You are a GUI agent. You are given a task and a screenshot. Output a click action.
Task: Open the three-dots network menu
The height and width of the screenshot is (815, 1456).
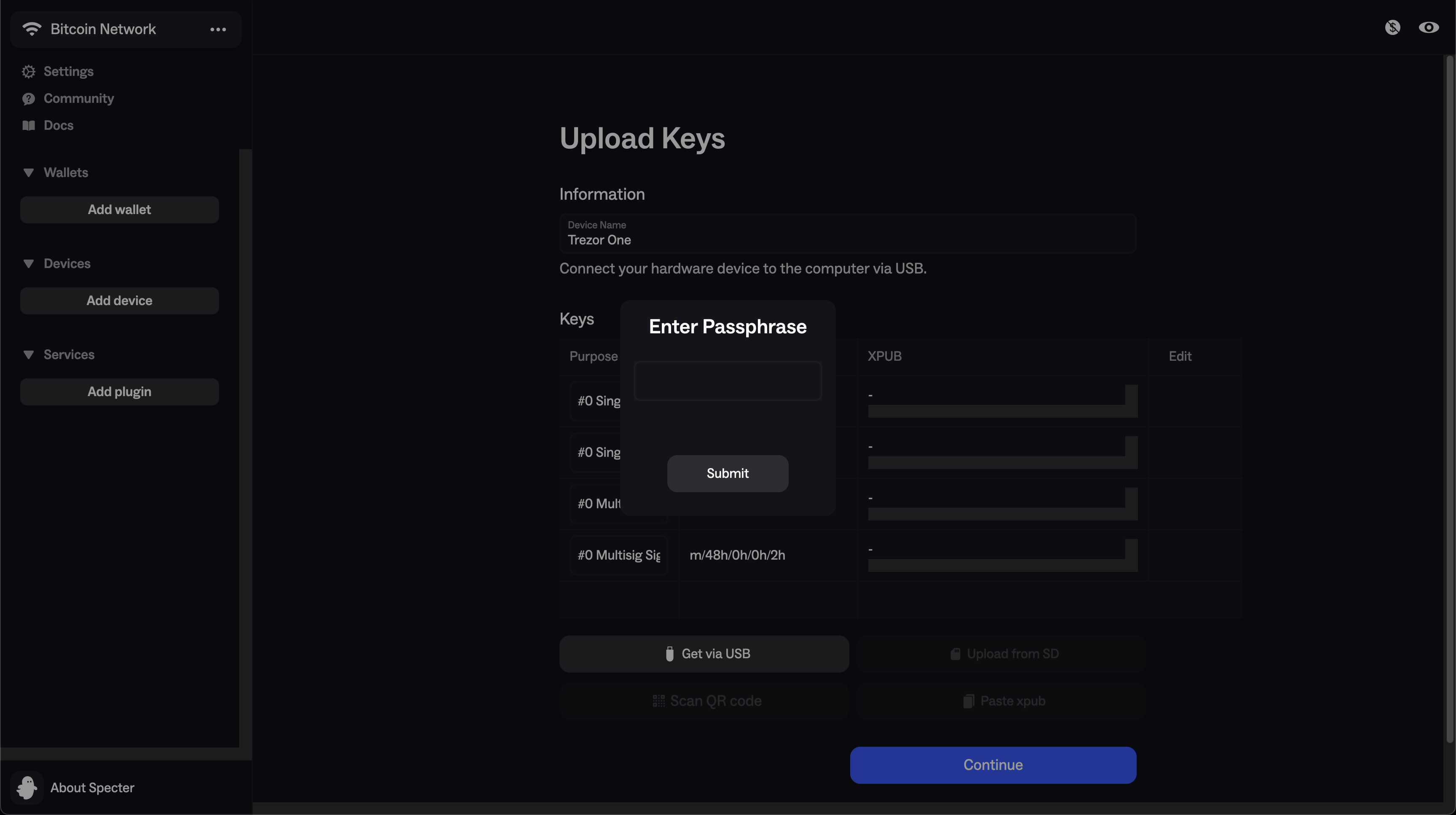(x=218, y=29)
